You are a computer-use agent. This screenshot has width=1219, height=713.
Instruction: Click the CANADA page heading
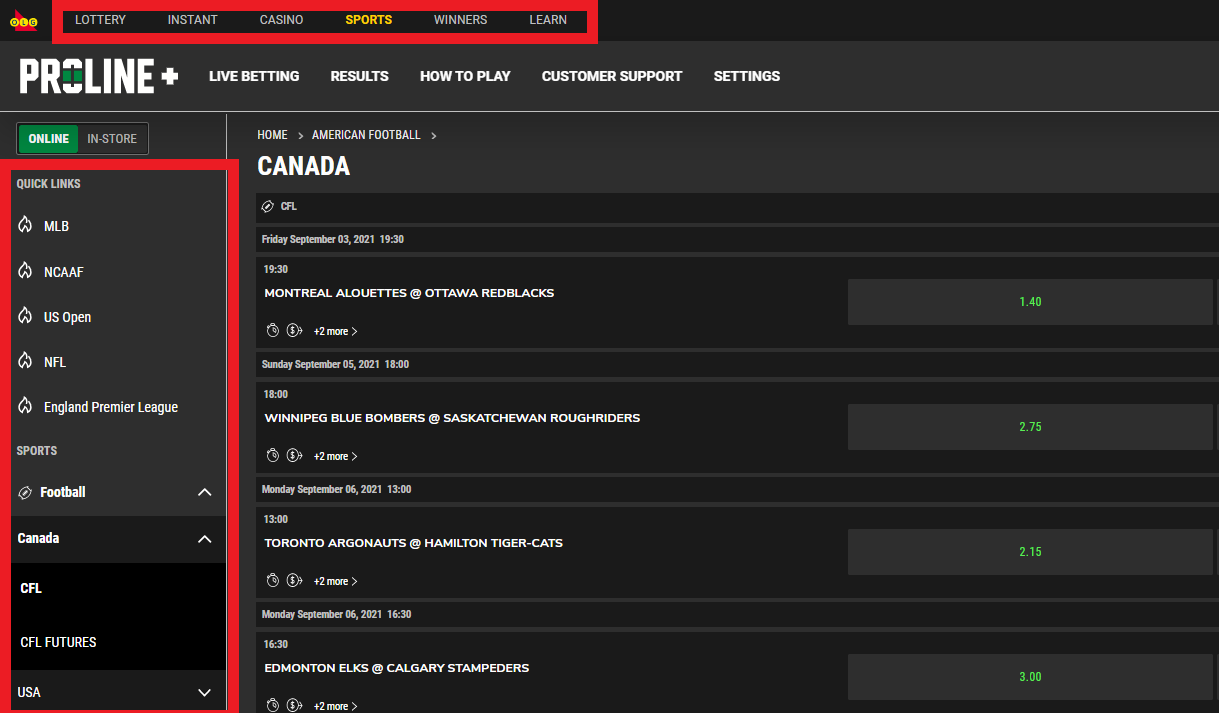304,167
